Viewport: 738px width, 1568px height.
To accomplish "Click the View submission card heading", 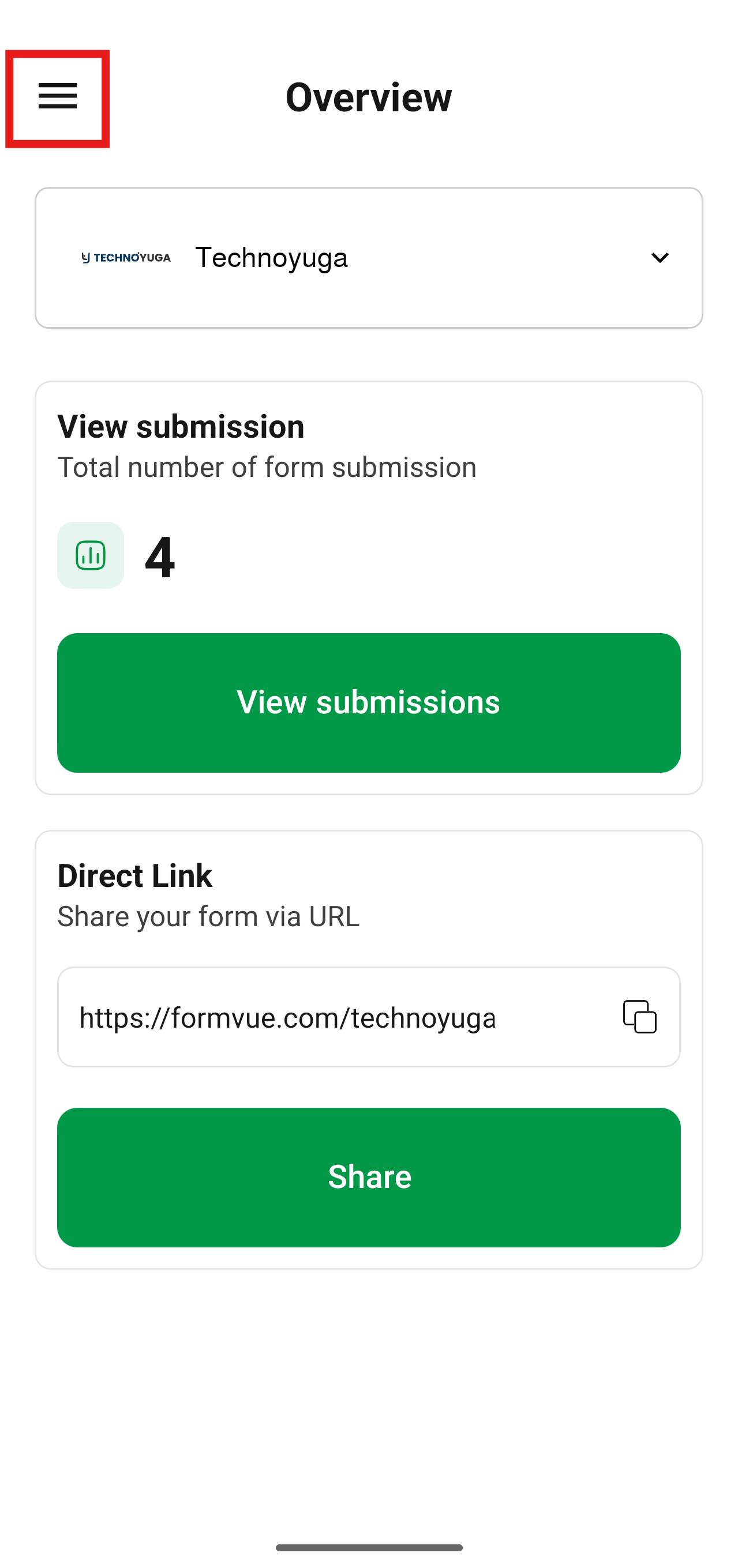I will coord(181,426).
